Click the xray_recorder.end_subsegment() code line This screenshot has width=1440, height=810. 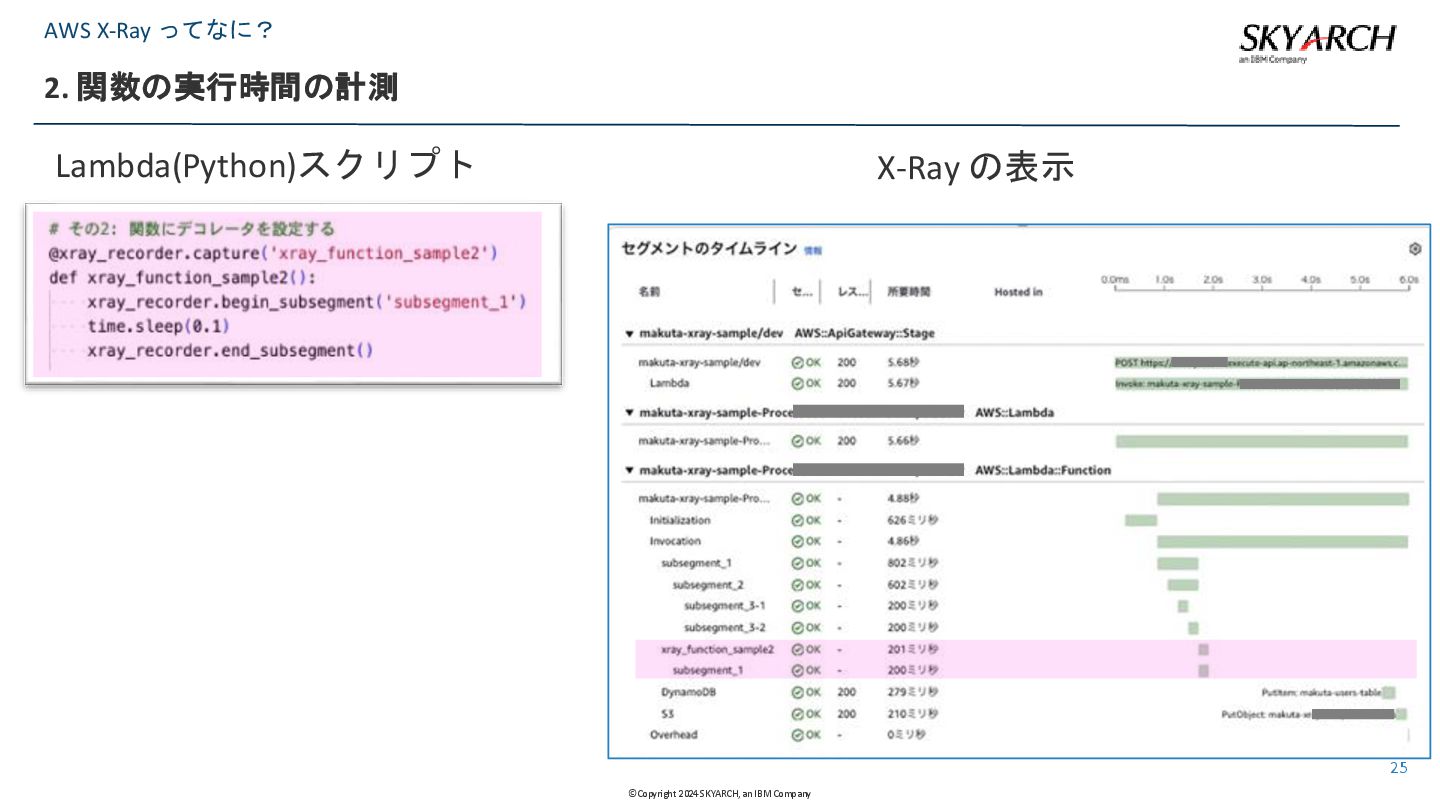click(x=230, y=350)
